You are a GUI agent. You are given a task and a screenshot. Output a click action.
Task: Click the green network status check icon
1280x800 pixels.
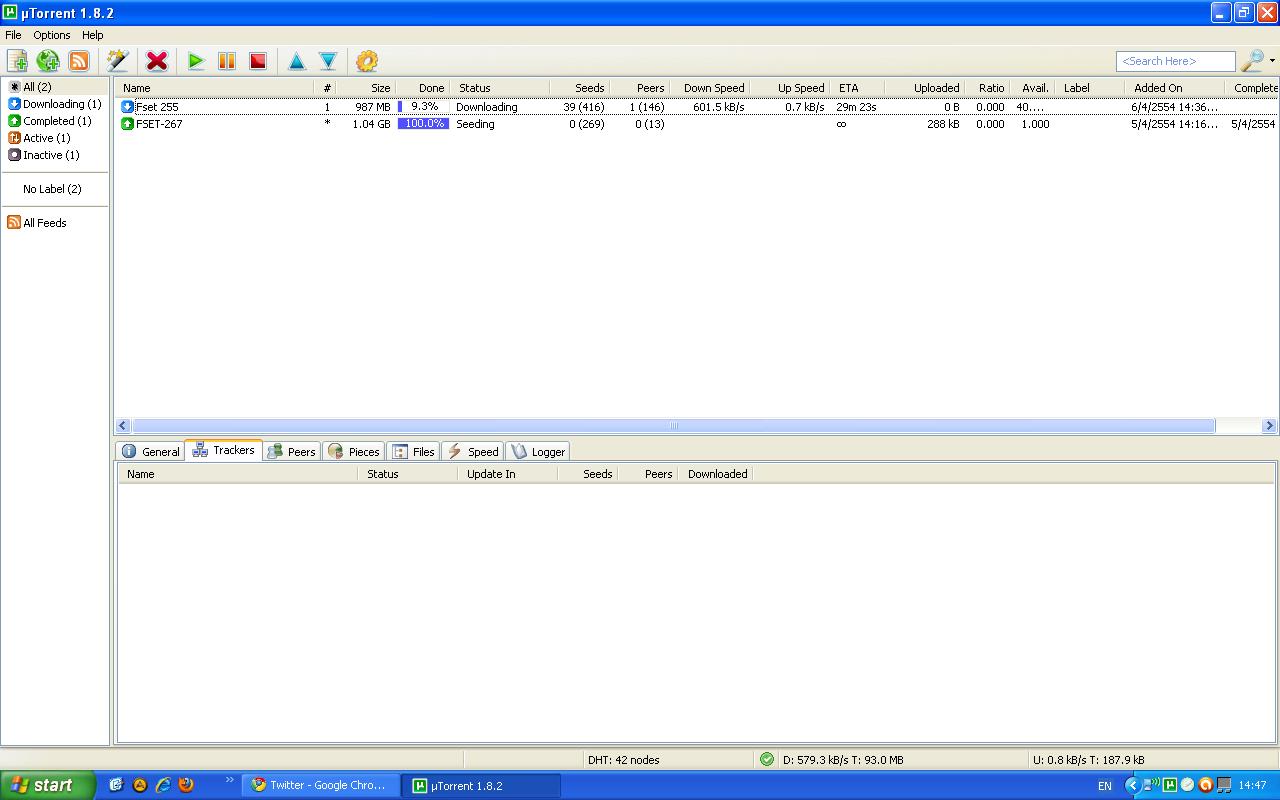(767, 760)
